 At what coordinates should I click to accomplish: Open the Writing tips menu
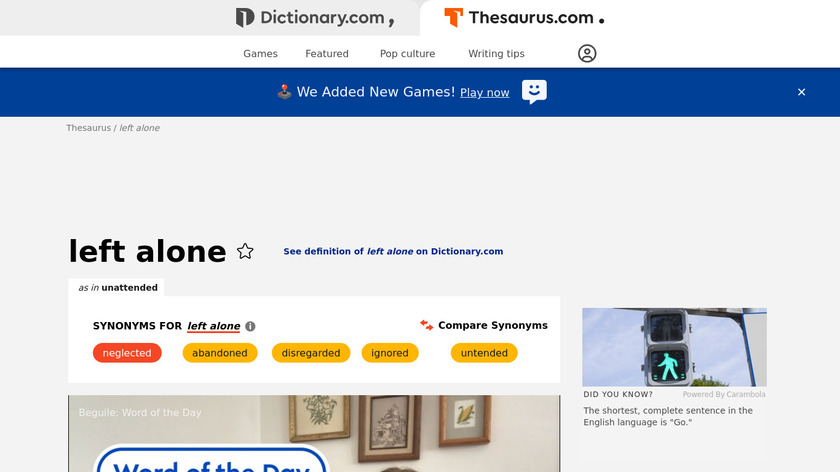pyautogui.click(x=497, y=54)
